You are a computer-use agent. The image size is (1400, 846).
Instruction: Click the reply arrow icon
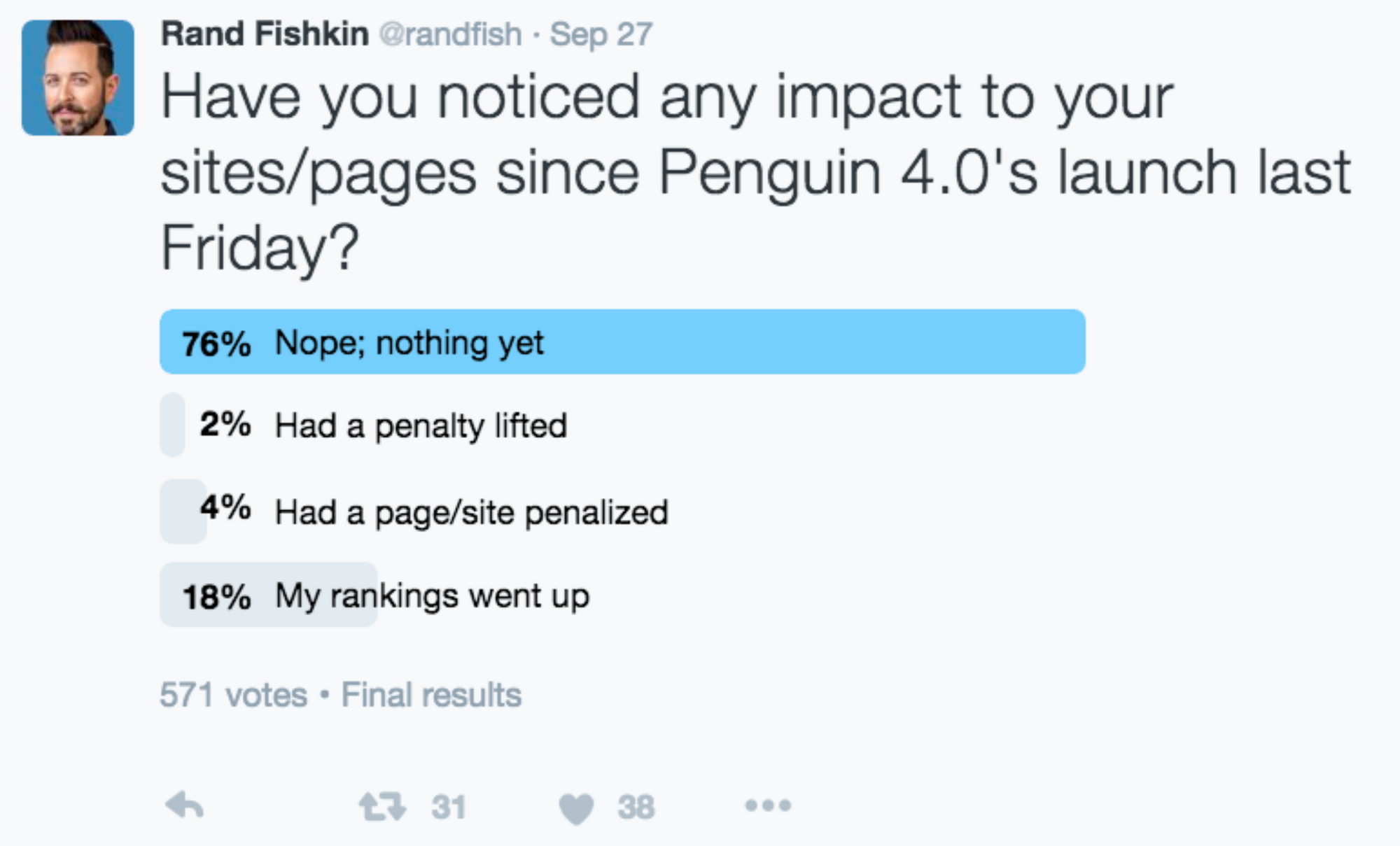[x=185, y=806]
